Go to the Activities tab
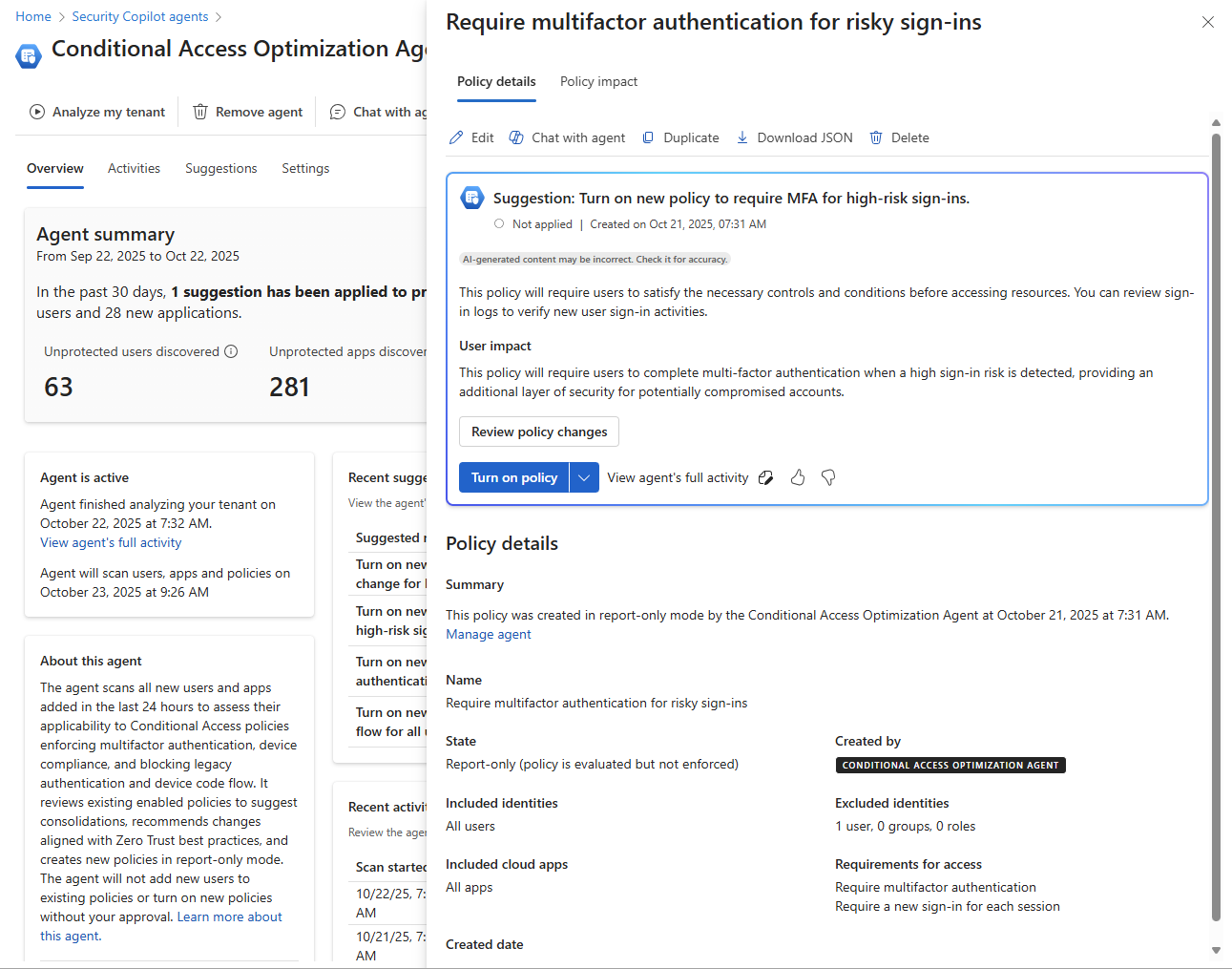This screenshot has height=969, width=1232. [x=134, y=168]
